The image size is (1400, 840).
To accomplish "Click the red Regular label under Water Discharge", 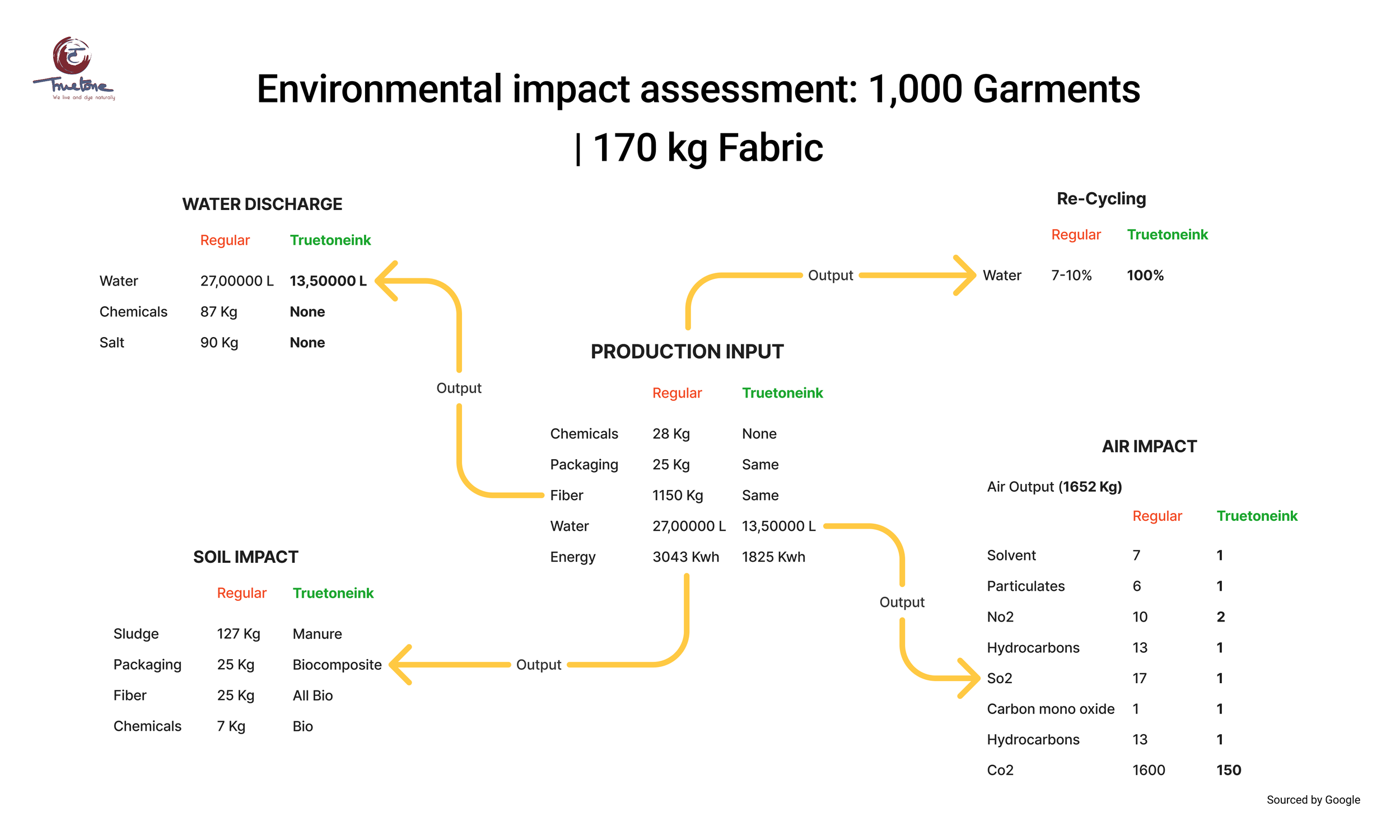I will tap(225, 240).
